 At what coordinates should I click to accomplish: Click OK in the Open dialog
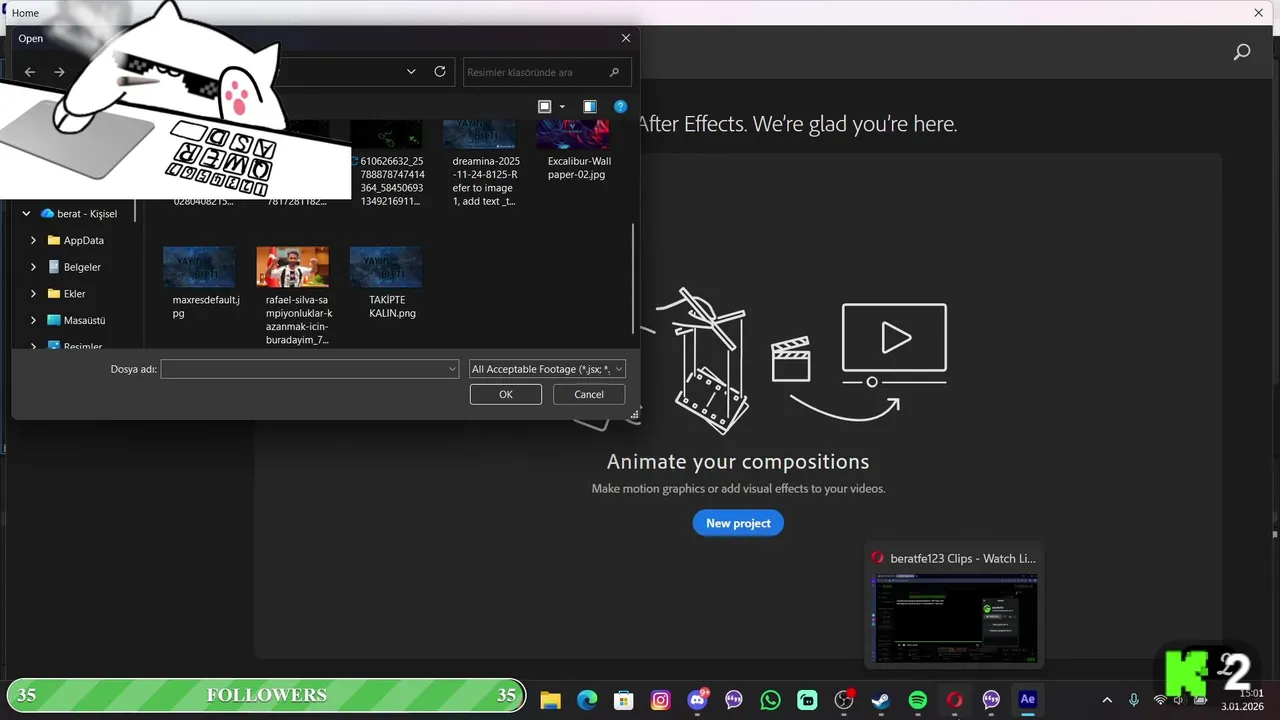(506, 395)
